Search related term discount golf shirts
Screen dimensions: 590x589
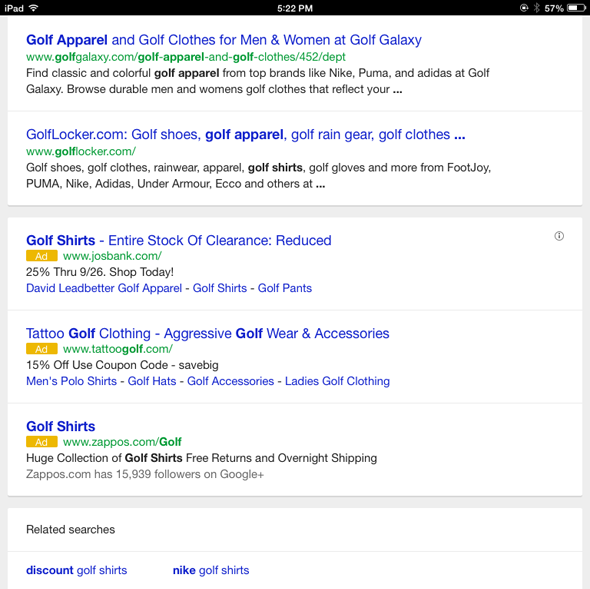coord(77,570)
